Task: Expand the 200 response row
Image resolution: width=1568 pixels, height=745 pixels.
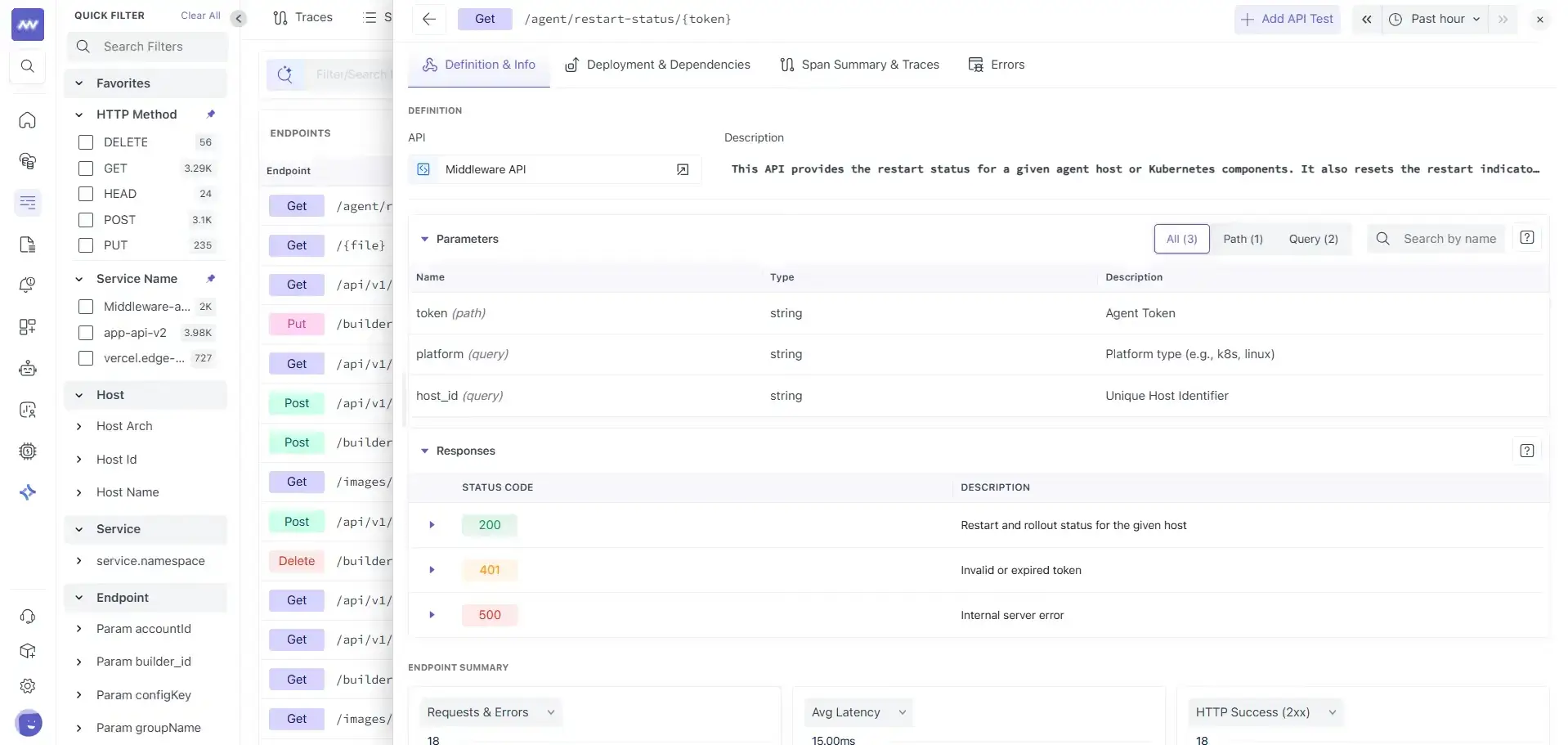Action: click(x=432, y=525)
